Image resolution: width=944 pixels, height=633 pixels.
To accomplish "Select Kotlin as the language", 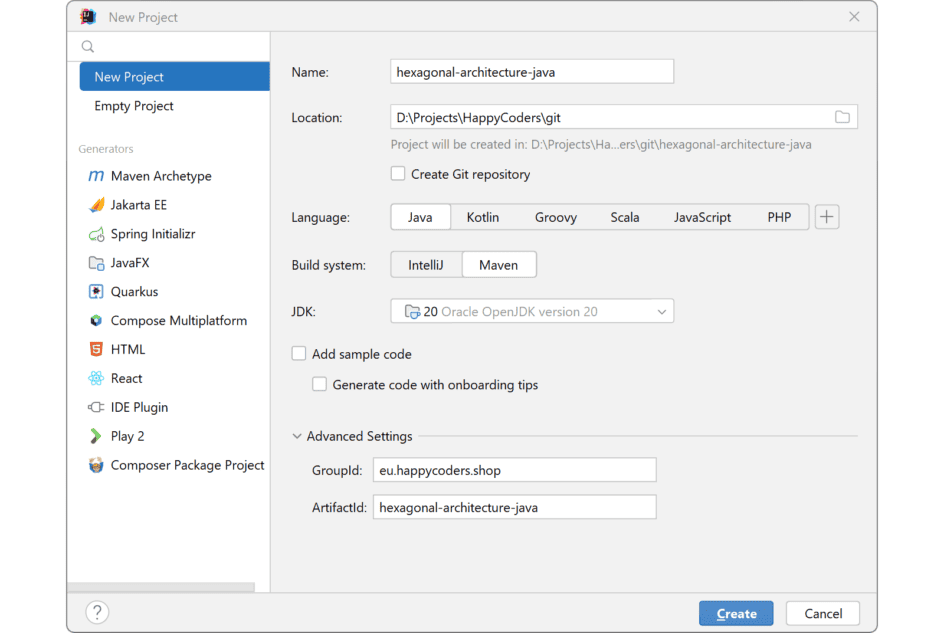I will pyautogui.click(x=482, y=217).
